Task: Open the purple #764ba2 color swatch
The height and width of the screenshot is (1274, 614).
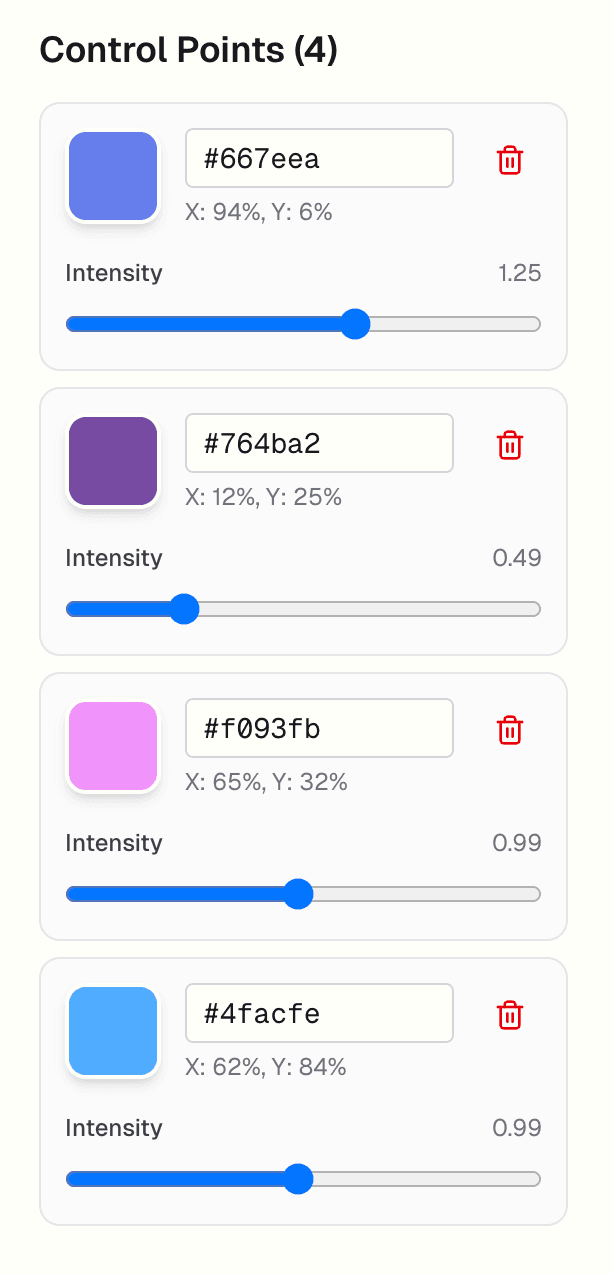Action: pyautogui.click(x=113, y=461)
